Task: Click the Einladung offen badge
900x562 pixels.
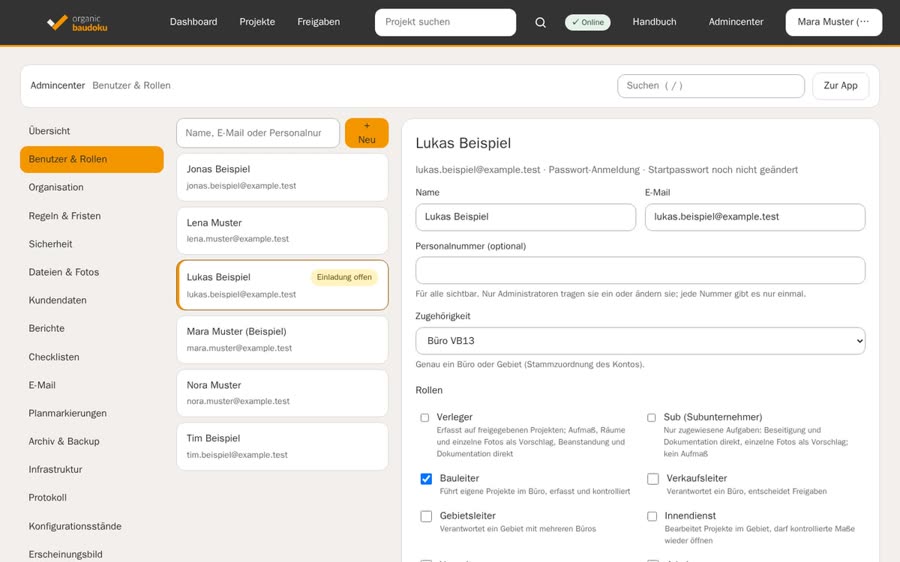Action: pyautogui.click(x=344, y=277)
